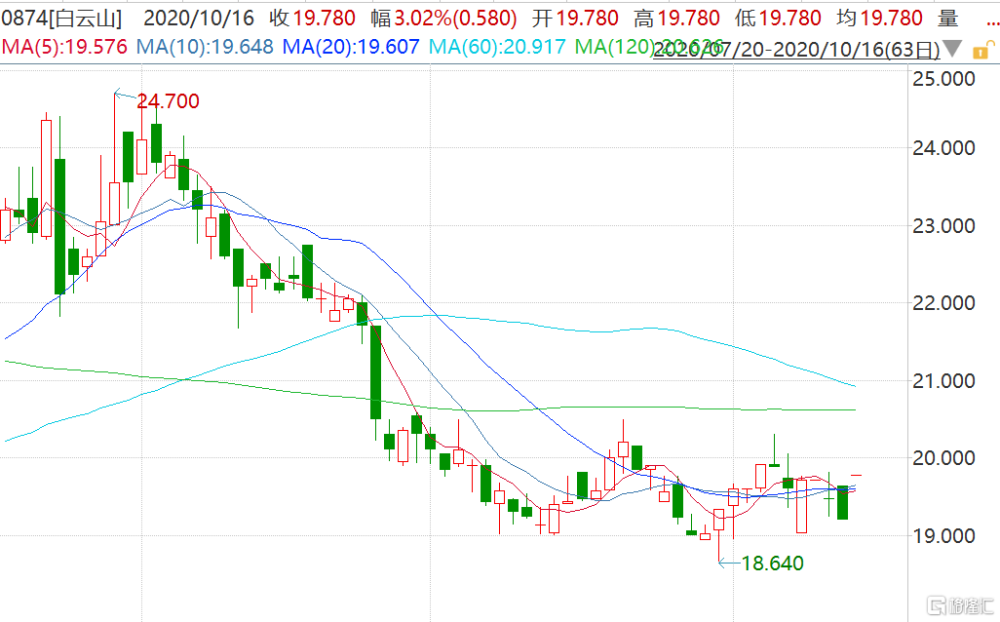1000x622 pixels.
Task: Select the low price 低19.780
Action: tap(778, 18)
